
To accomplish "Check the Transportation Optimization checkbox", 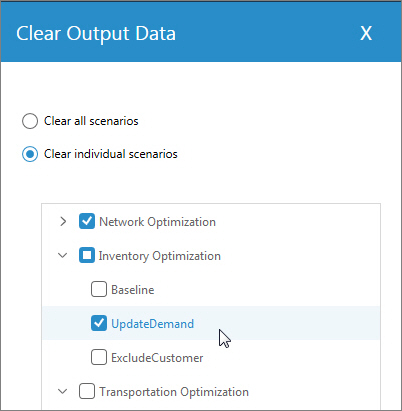I will pyautogui.click(x=87, y=391).
